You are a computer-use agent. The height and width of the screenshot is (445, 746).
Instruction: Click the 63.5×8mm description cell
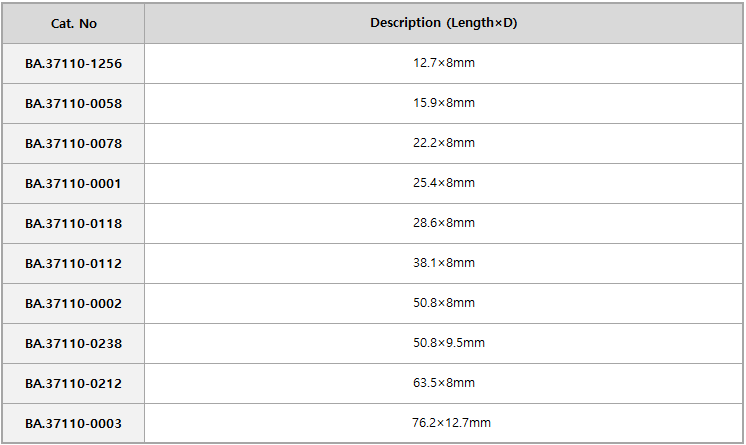click(443, 383)
